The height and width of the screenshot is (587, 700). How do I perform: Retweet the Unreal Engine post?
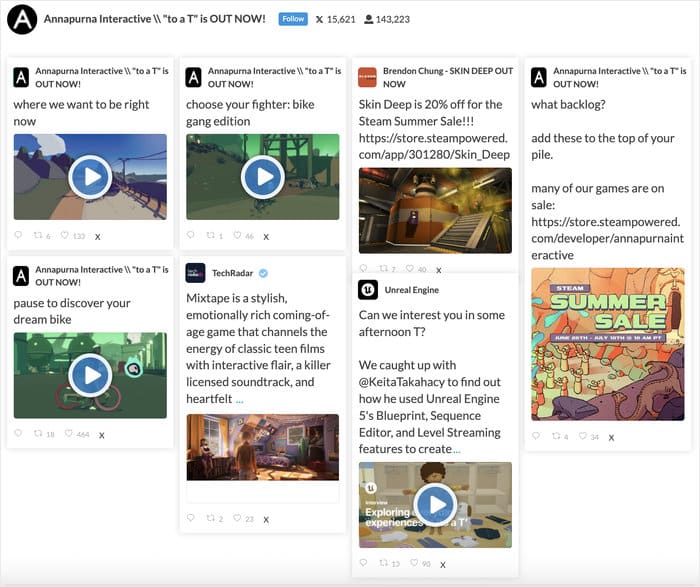pyautogui.click(x=383, y=562)
